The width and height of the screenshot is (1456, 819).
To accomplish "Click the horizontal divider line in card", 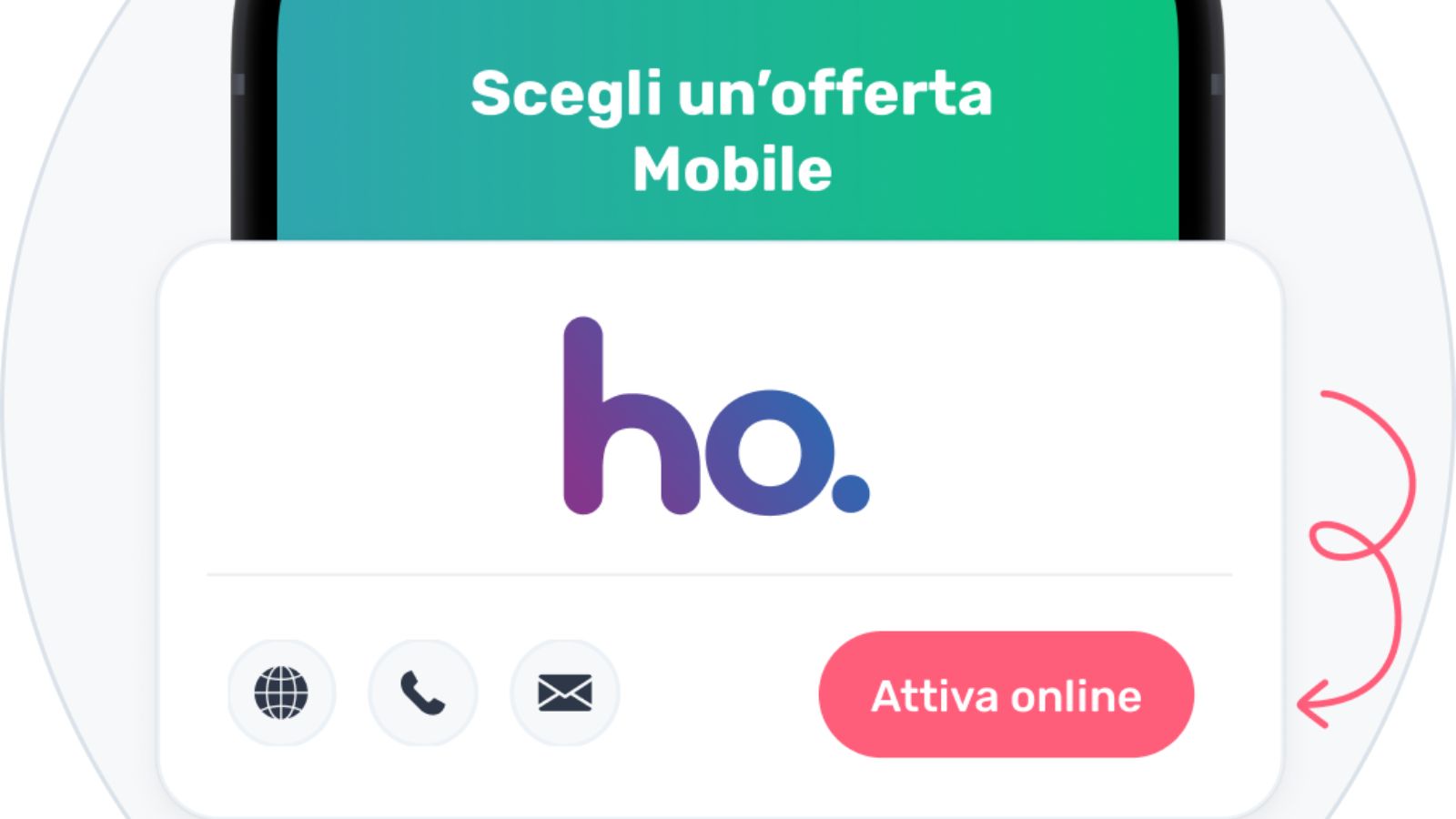I will point(719,575).
